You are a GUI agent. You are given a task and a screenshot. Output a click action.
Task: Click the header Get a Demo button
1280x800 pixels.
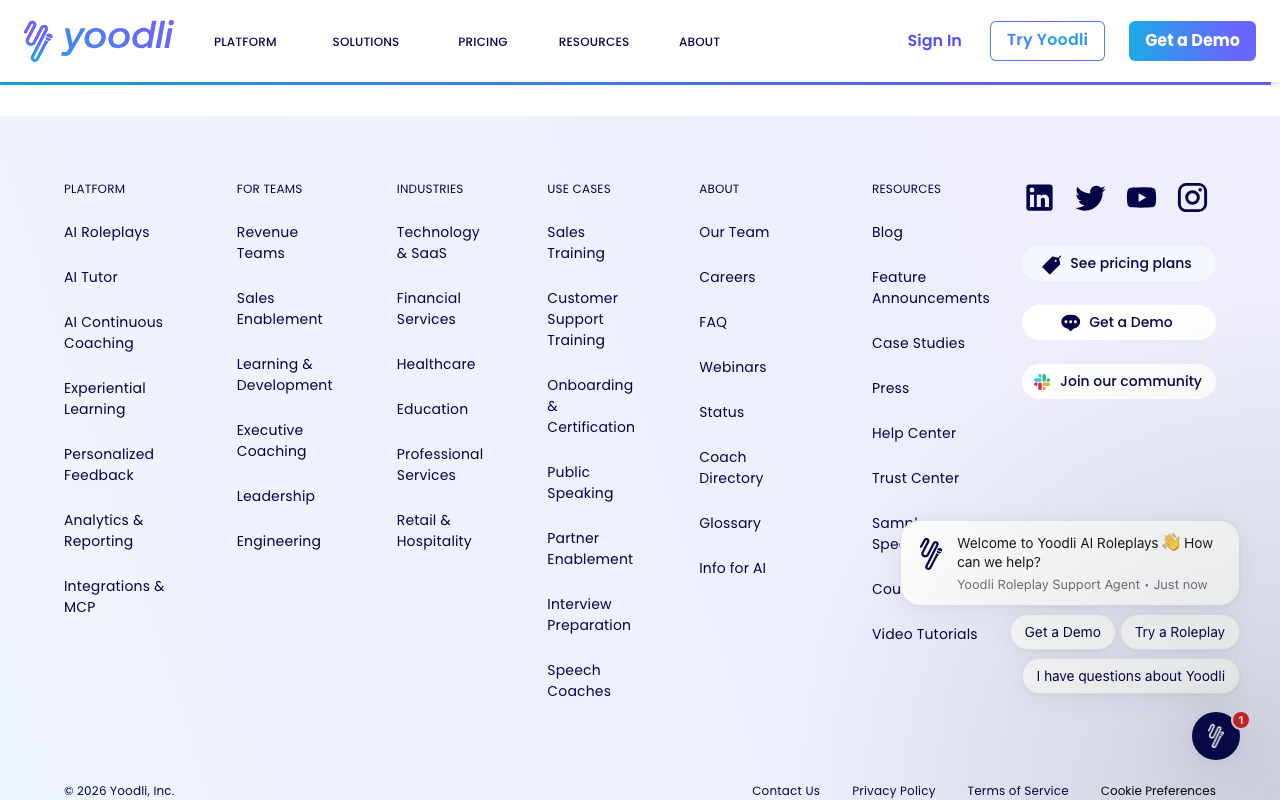[1192, 41]
